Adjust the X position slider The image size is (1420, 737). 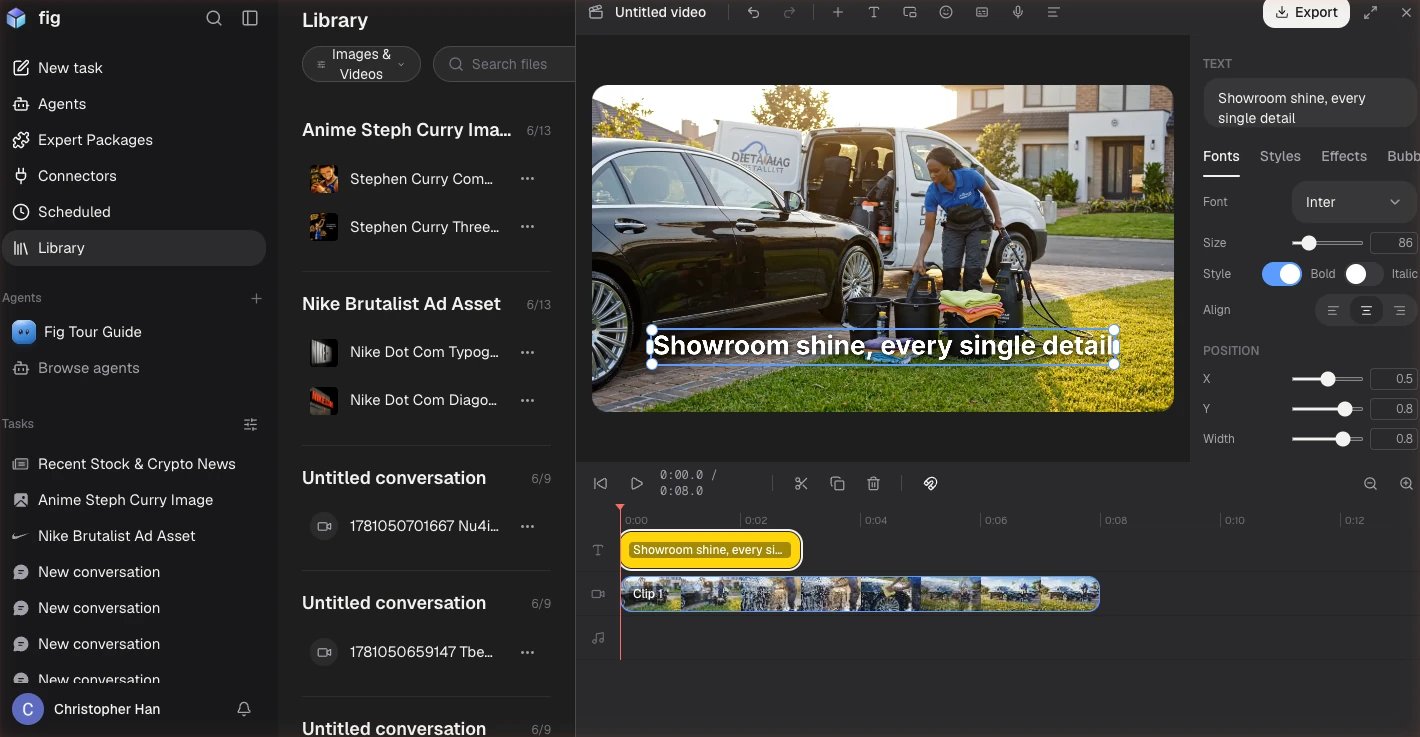(1327, 379)
